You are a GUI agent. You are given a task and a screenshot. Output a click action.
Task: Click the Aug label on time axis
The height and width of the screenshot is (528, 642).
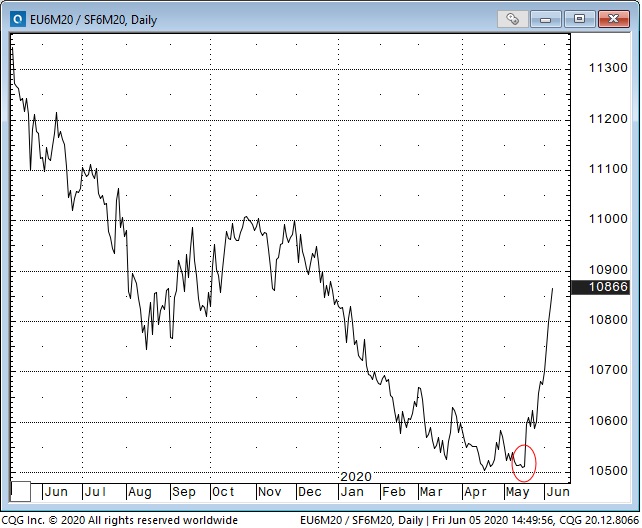coord(140,492)
